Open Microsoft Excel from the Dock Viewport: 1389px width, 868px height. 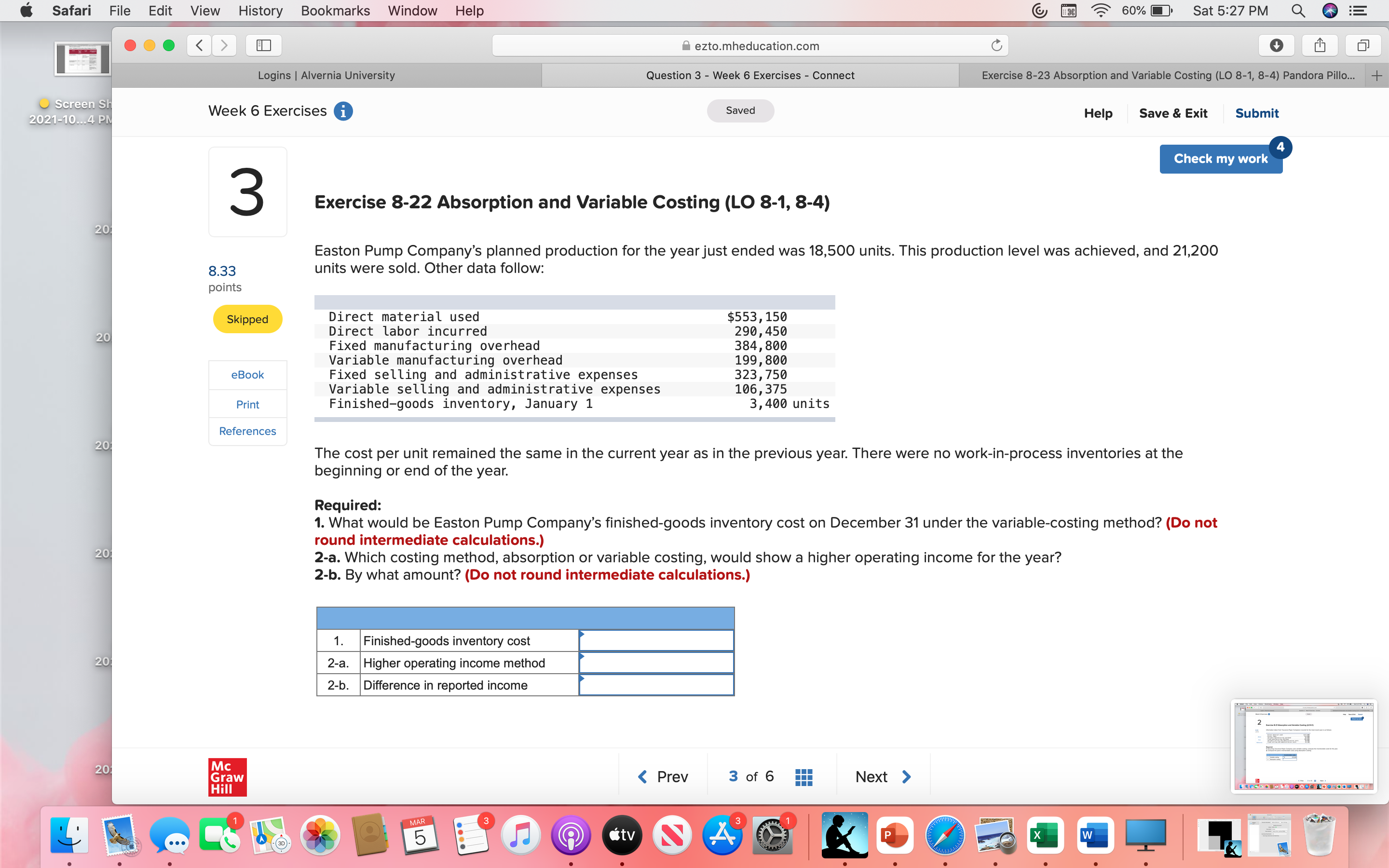[1046, 835]
